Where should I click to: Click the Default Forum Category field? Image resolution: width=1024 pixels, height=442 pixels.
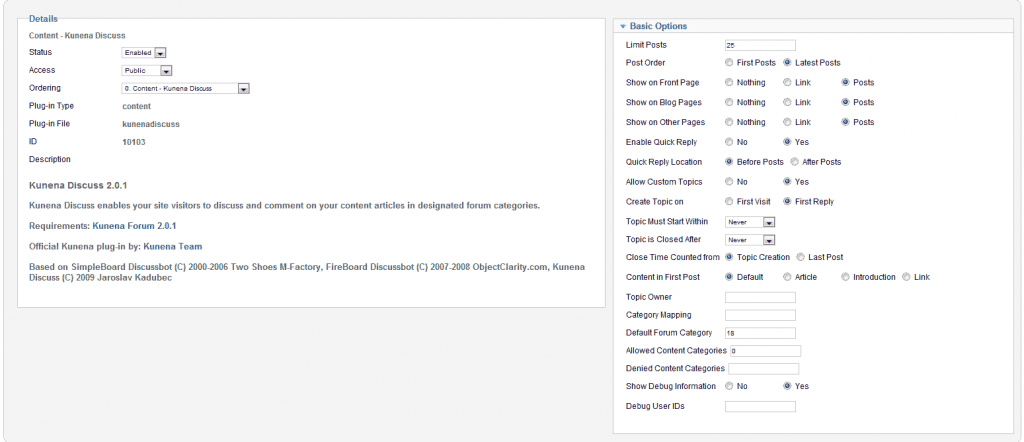[x=759, y=333]
